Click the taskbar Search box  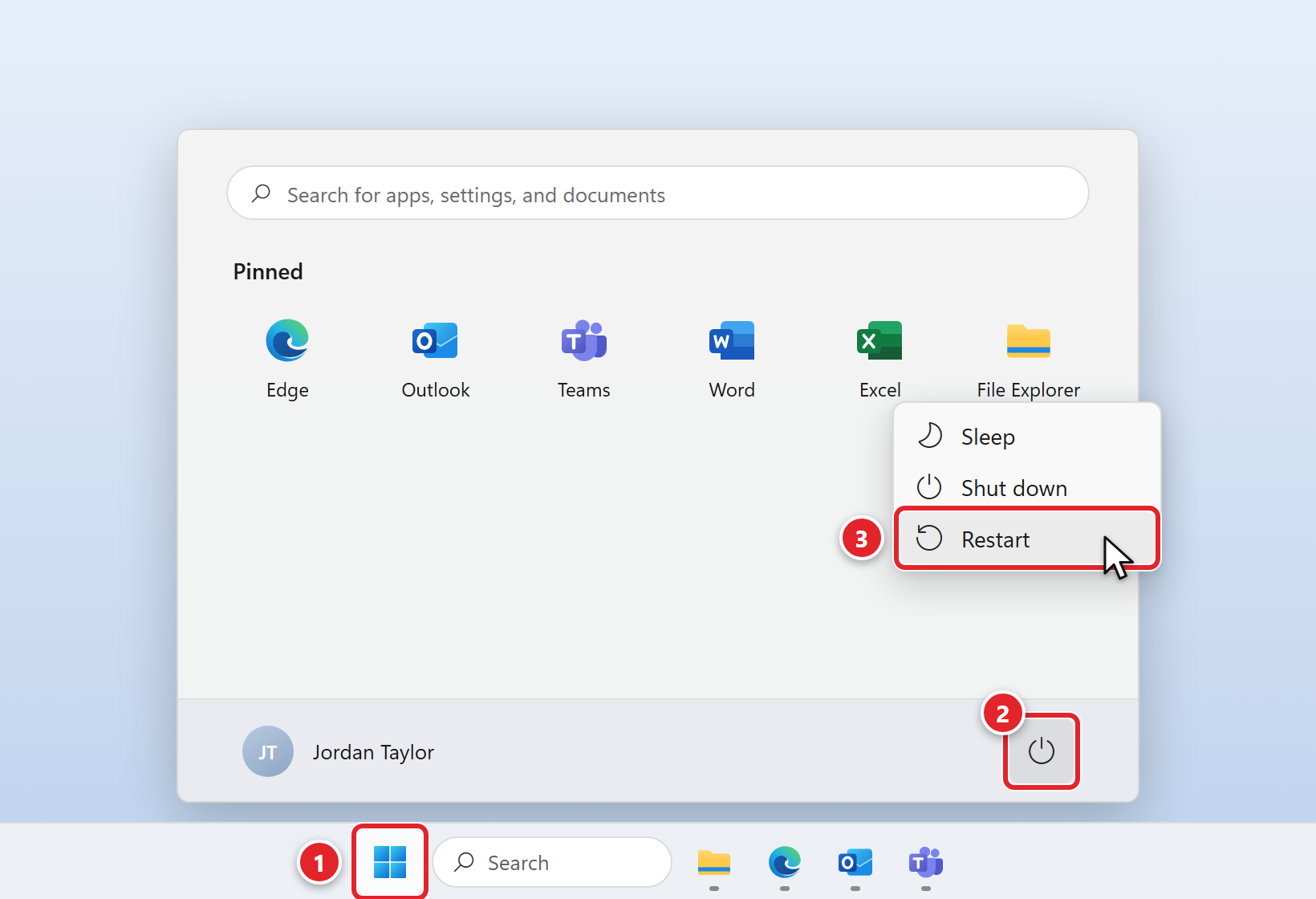(x=552, y=863)
